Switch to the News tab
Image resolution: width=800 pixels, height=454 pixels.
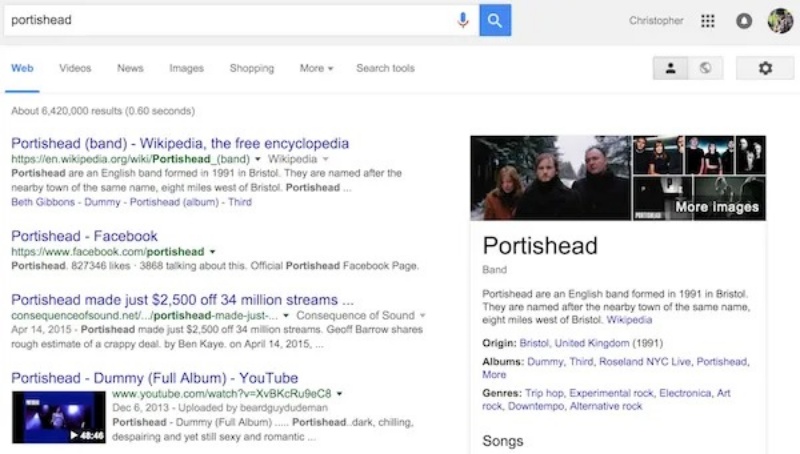click(x=130, y=68)
